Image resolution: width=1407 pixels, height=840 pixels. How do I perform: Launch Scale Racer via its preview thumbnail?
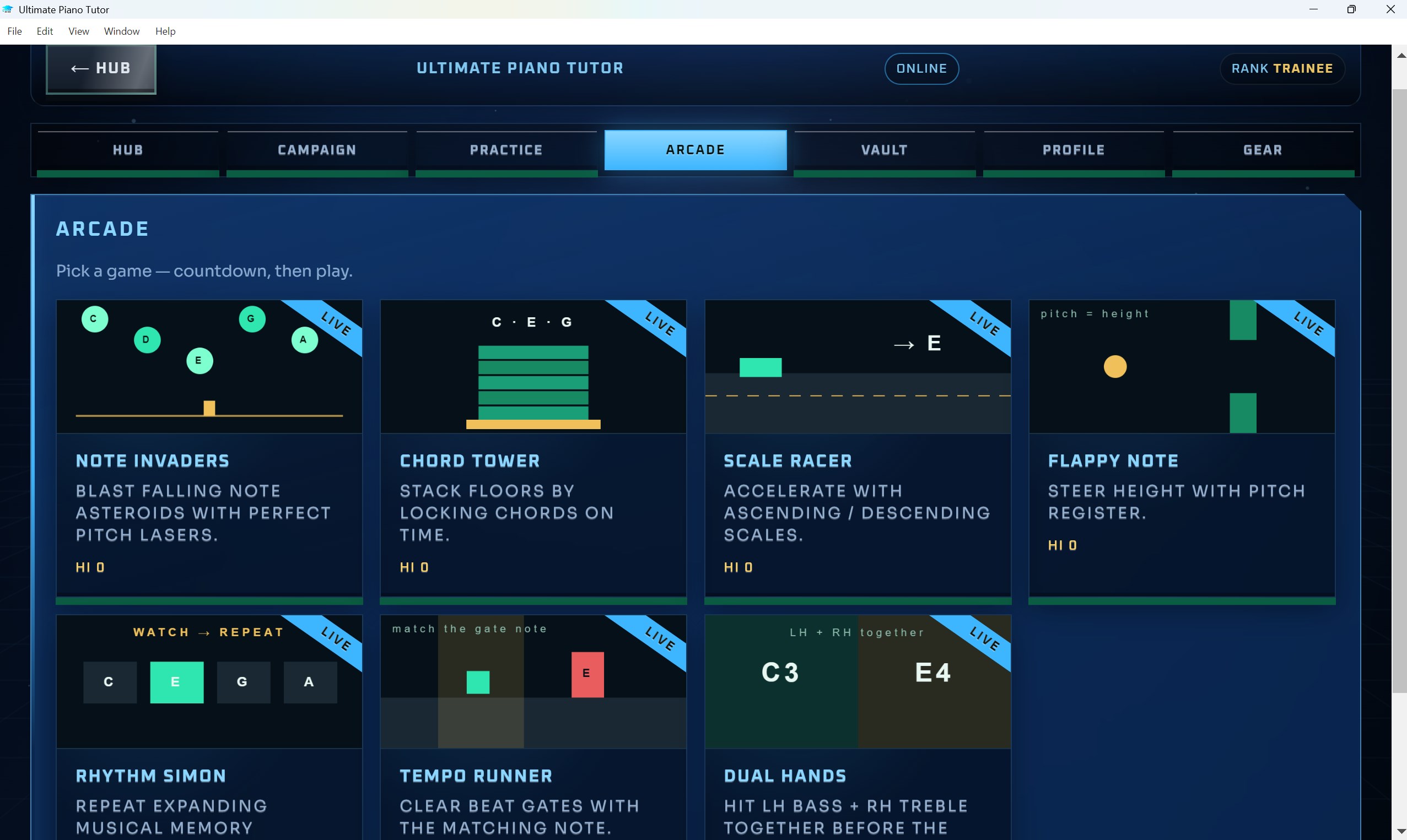click(x=858, y=367)
